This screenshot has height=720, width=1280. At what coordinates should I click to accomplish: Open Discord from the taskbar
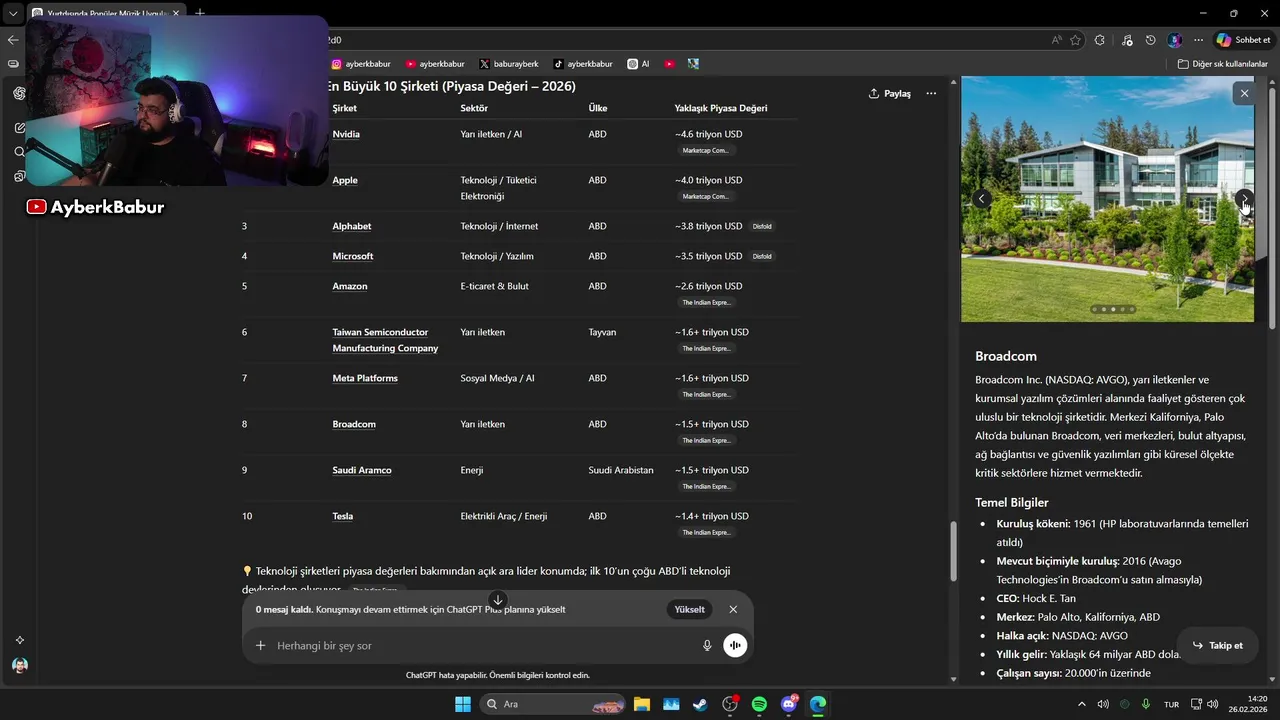click(789, 704)
